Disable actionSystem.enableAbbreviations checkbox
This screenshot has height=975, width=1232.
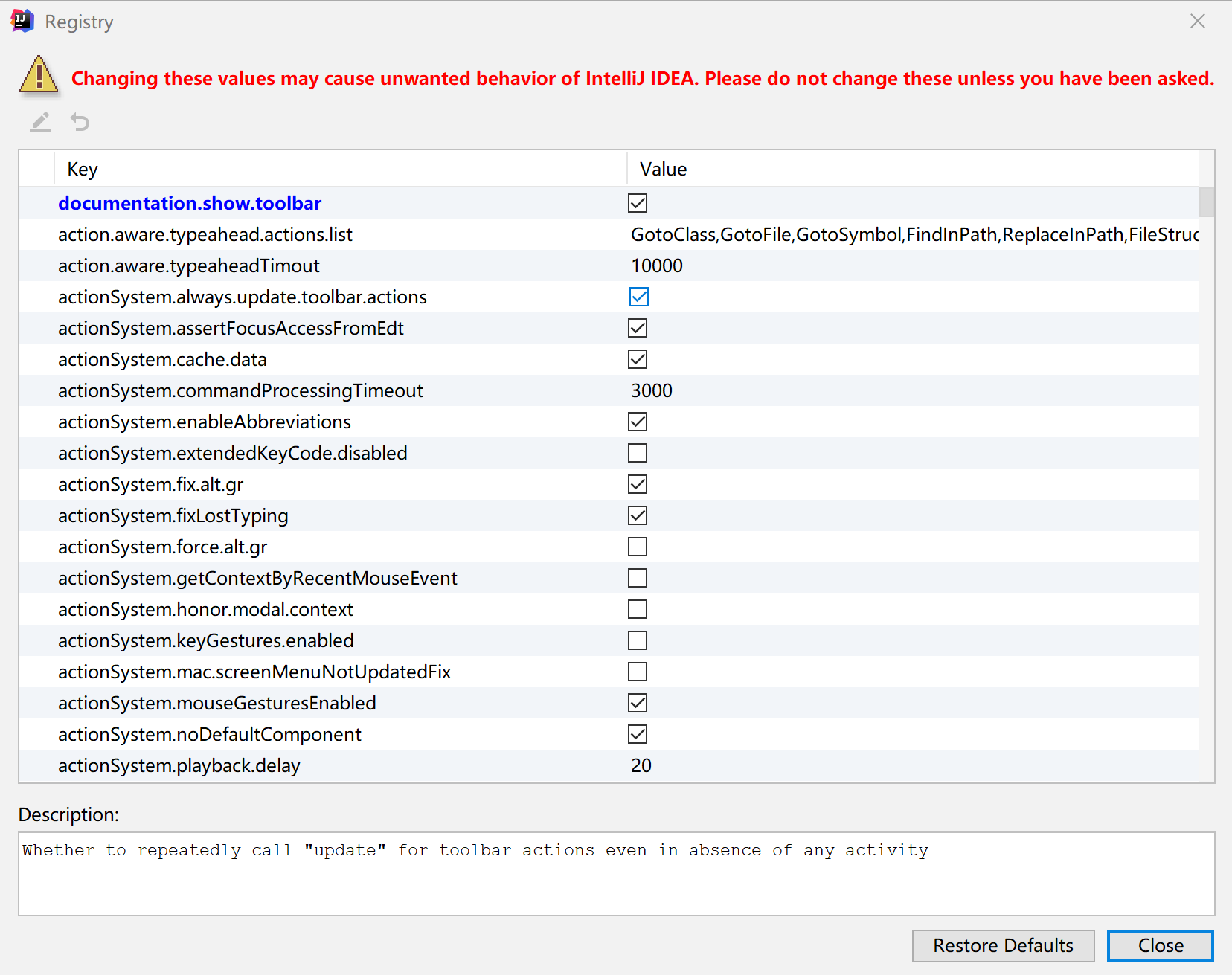[x=638, y=422]
